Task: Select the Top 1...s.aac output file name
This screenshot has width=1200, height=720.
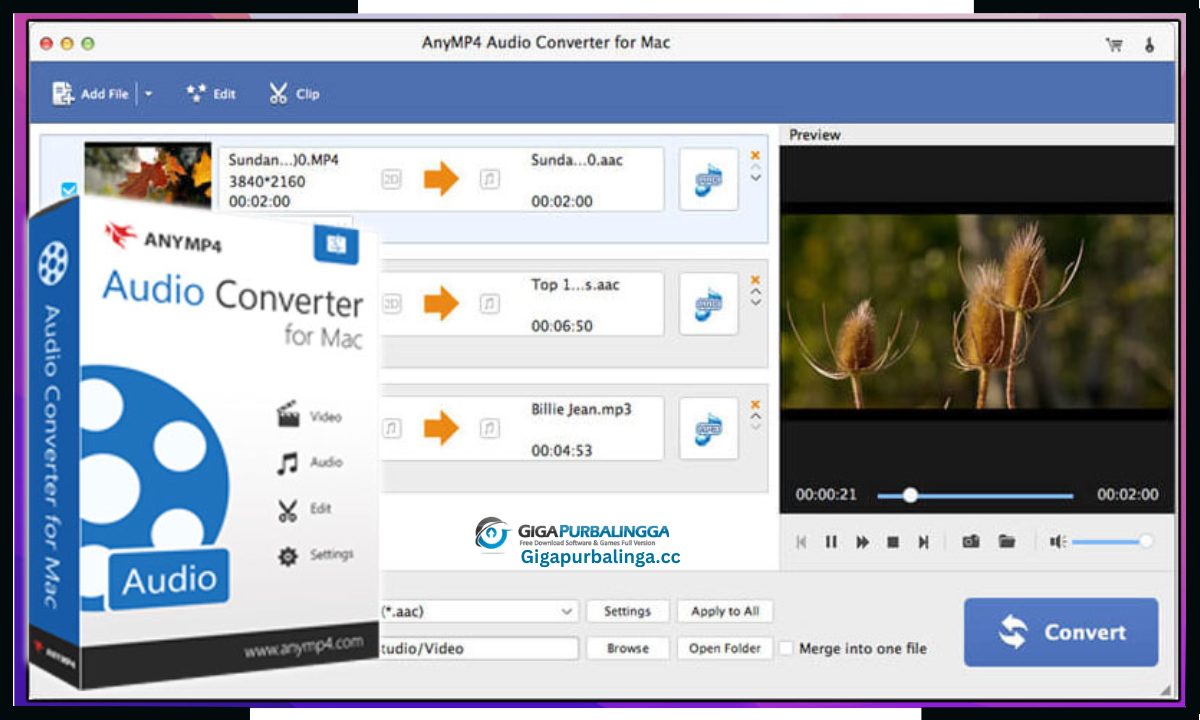Action: [575, 285]
